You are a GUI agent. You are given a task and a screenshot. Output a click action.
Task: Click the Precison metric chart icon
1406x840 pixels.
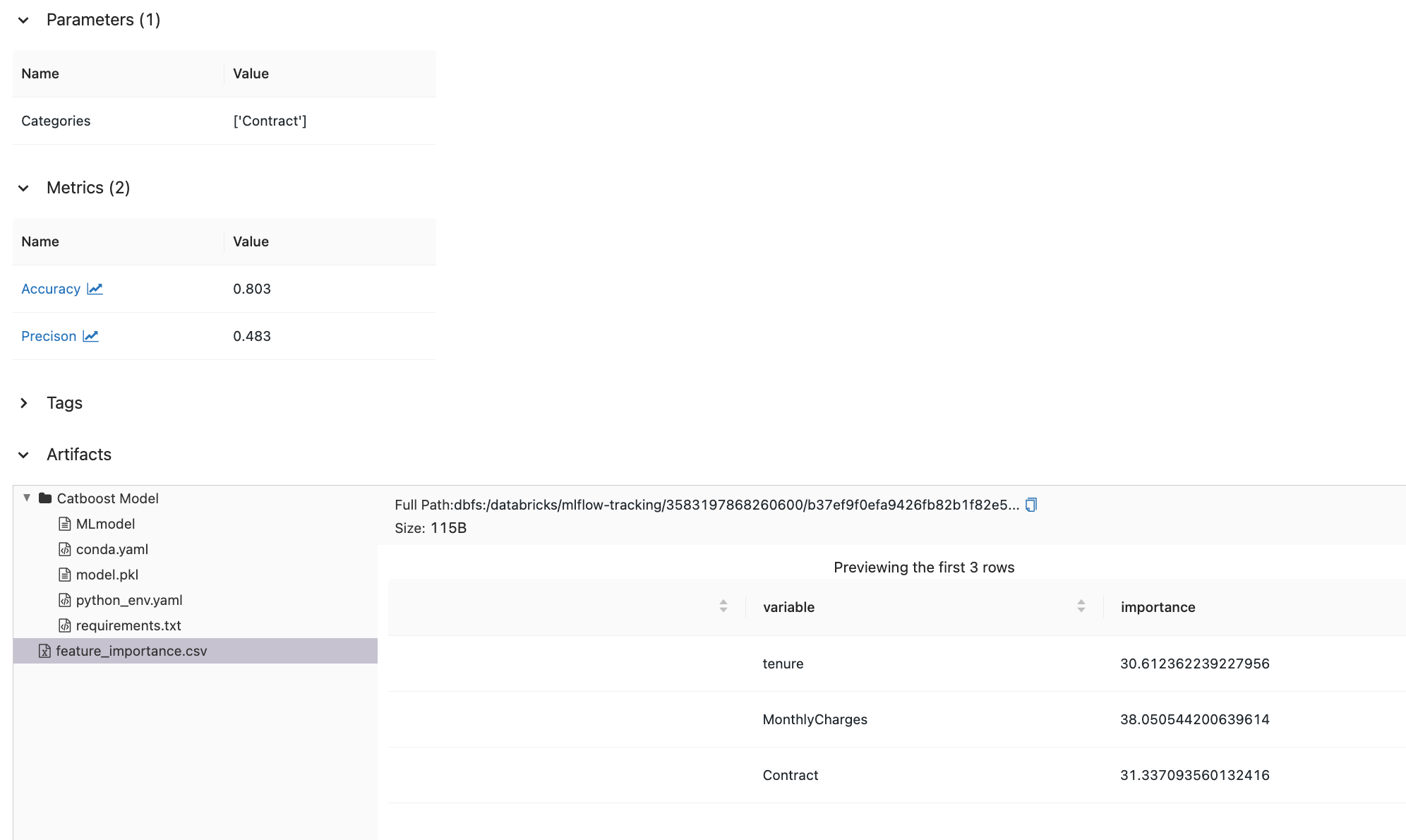click(x=90, y=336)
